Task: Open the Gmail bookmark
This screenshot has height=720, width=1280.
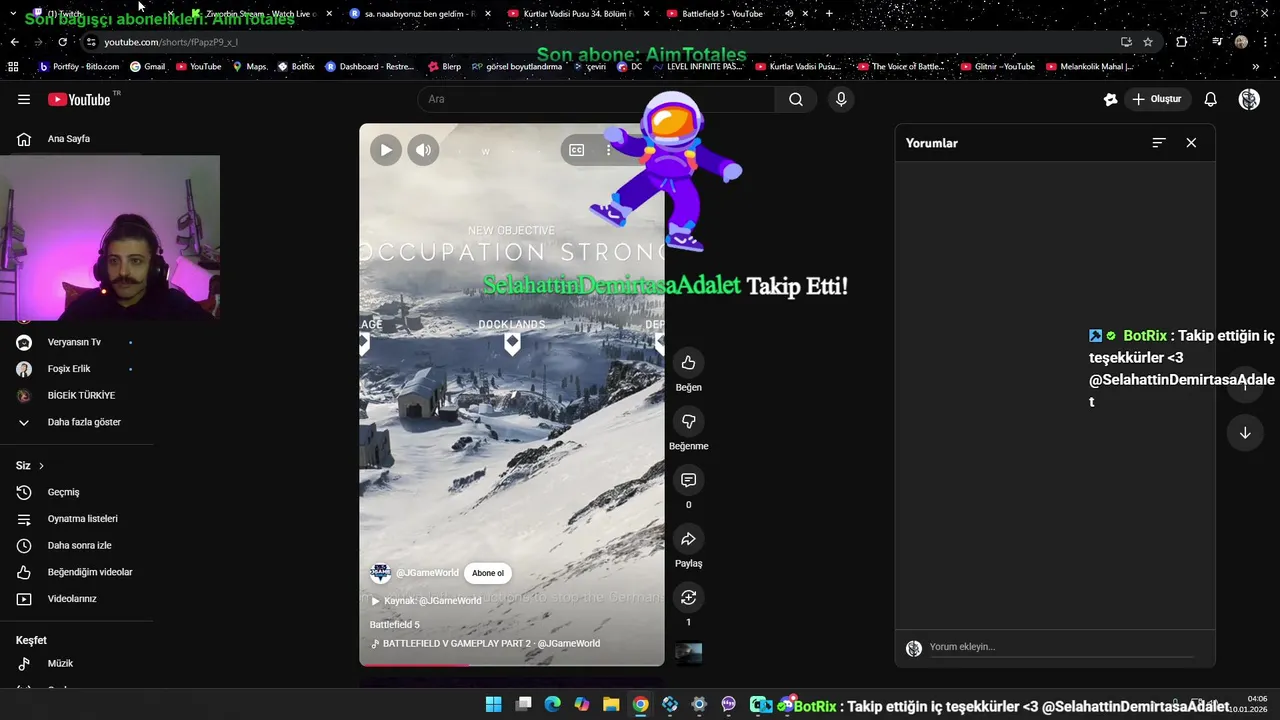Action: [x=147, y=67]
